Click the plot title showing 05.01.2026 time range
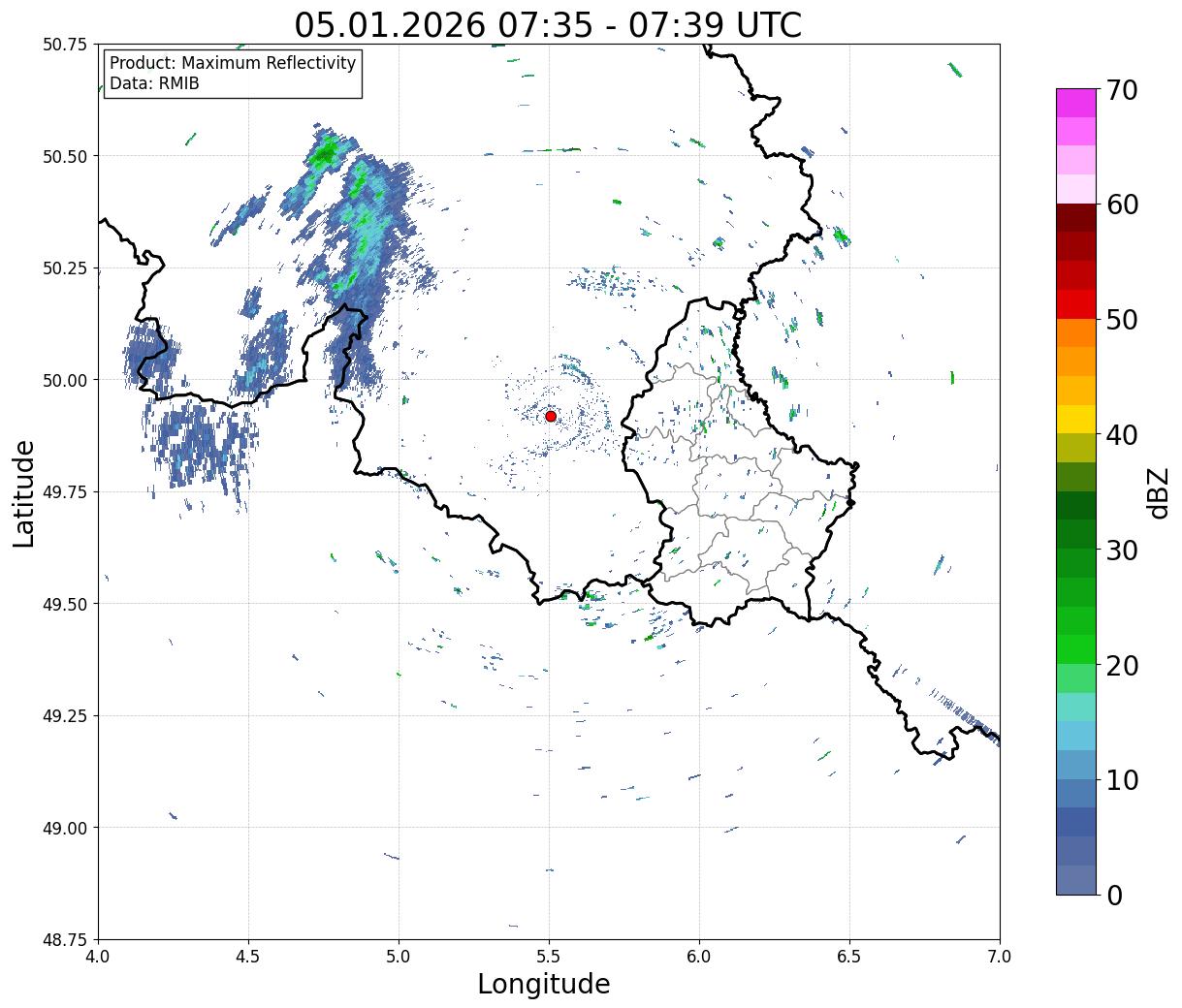 pos(548,24)
